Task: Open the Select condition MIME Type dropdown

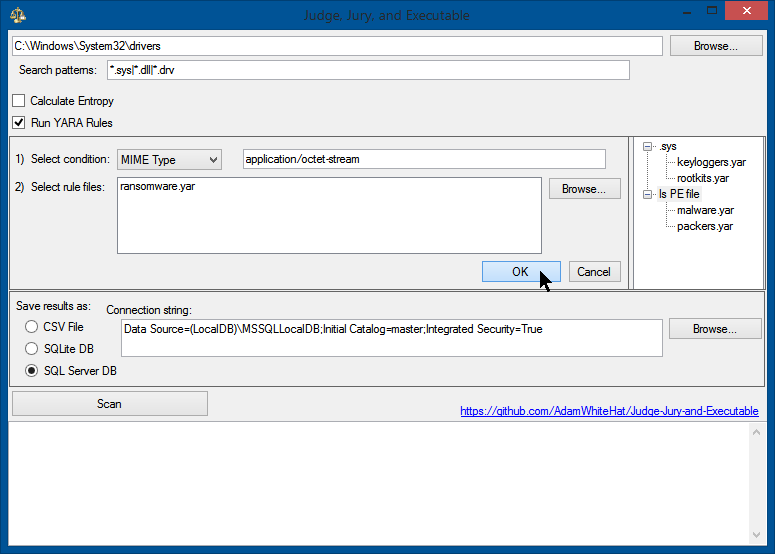Action: point(169,159)
